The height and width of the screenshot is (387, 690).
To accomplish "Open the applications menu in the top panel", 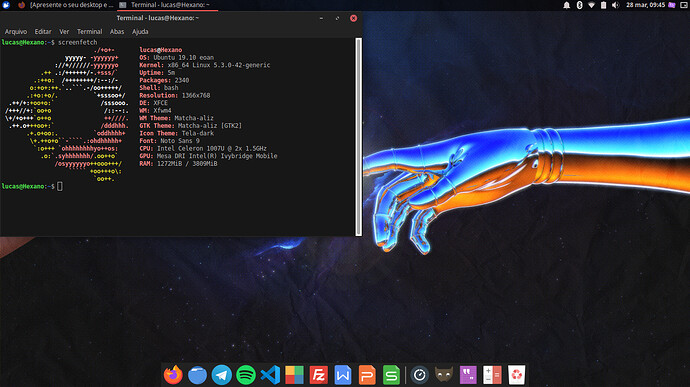I will tap(6, 5).
